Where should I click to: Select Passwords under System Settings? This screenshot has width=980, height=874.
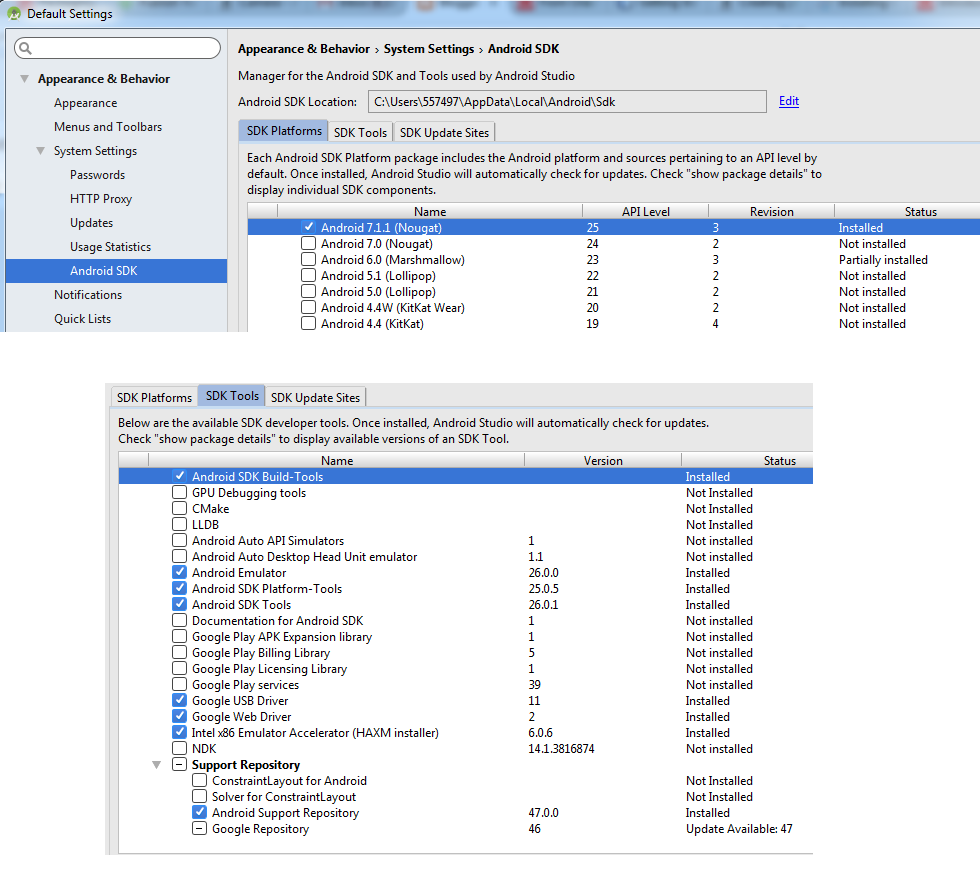[98, 175]
